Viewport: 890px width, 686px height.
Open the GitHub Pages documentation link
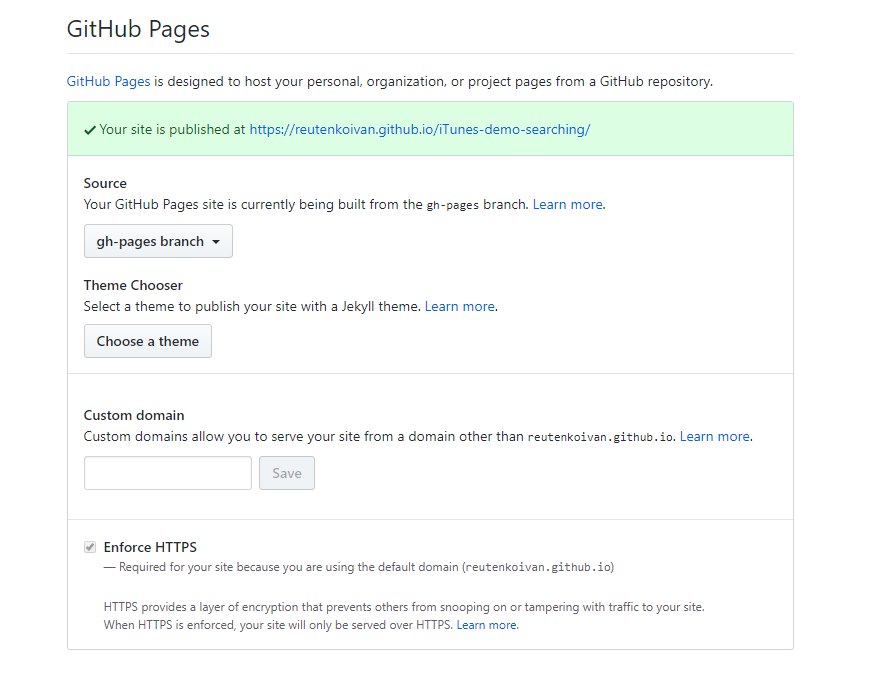point(108,81)
